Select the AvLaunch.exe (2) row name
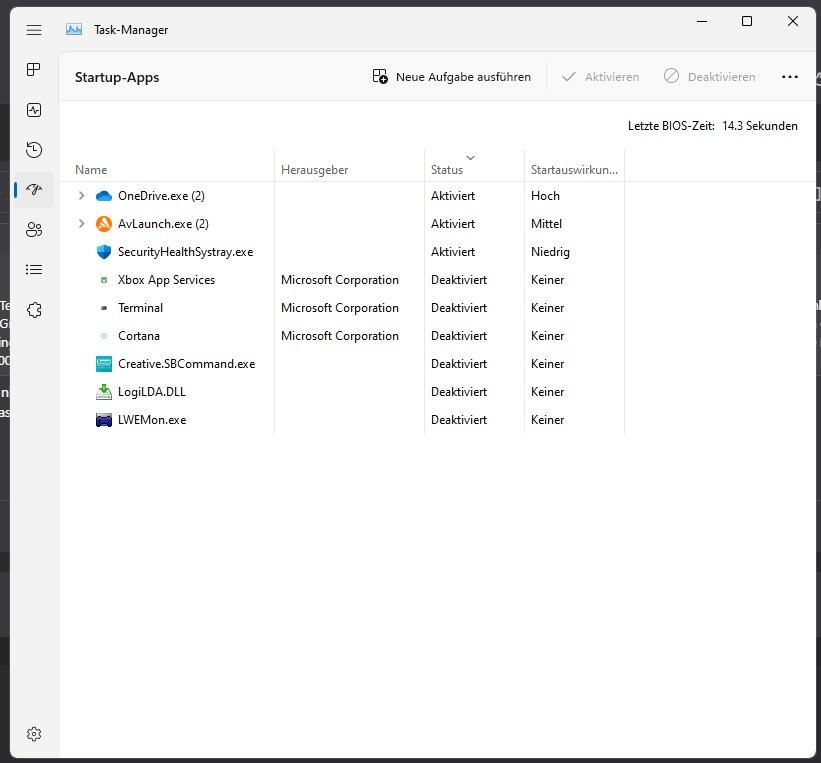The width and height of the screenshot is (821, 763). point(163,224)
